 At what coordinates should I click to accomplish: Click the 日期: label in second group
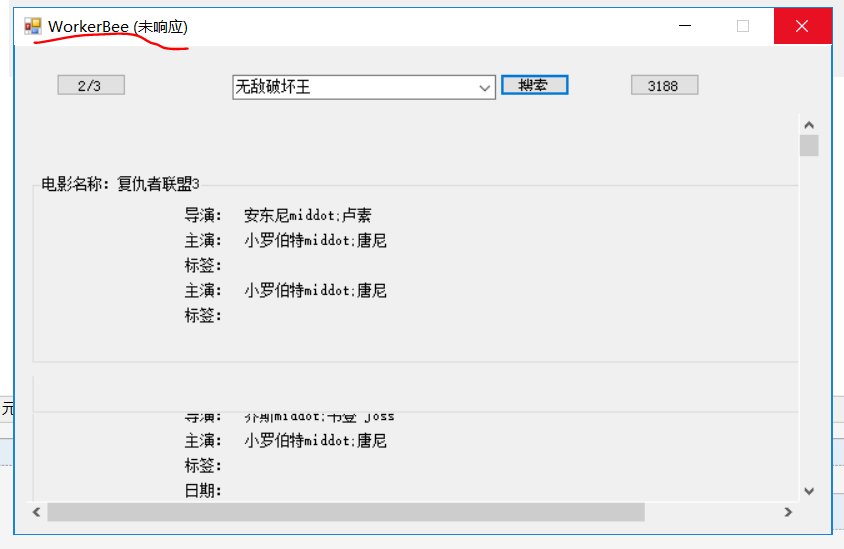click(203, 491)
